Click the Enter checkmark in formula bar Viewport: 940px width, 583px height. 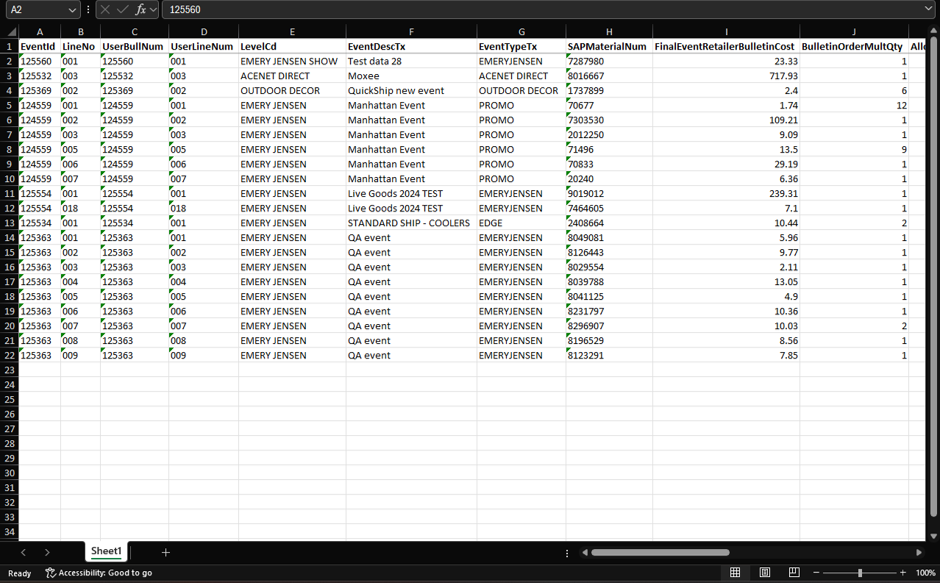[122, 9]
